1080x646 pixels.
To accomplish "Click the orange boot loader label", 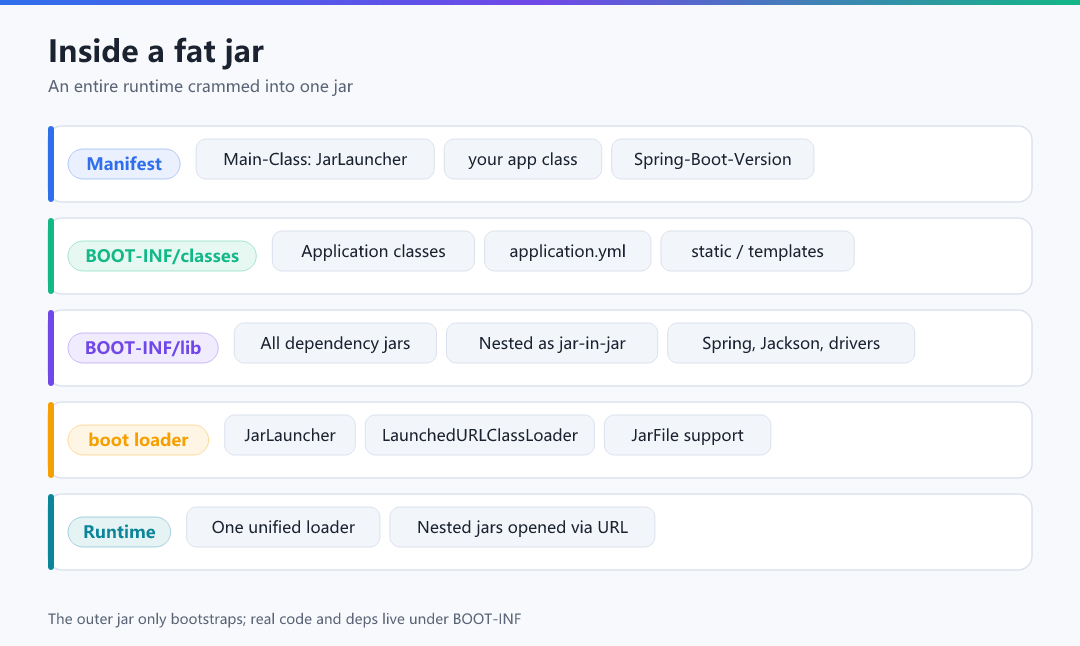I will (138, 440).
